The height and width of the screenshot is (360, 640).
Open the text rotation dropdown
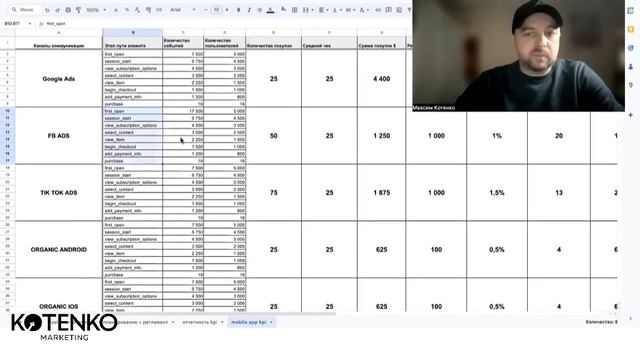click(364, 10)
